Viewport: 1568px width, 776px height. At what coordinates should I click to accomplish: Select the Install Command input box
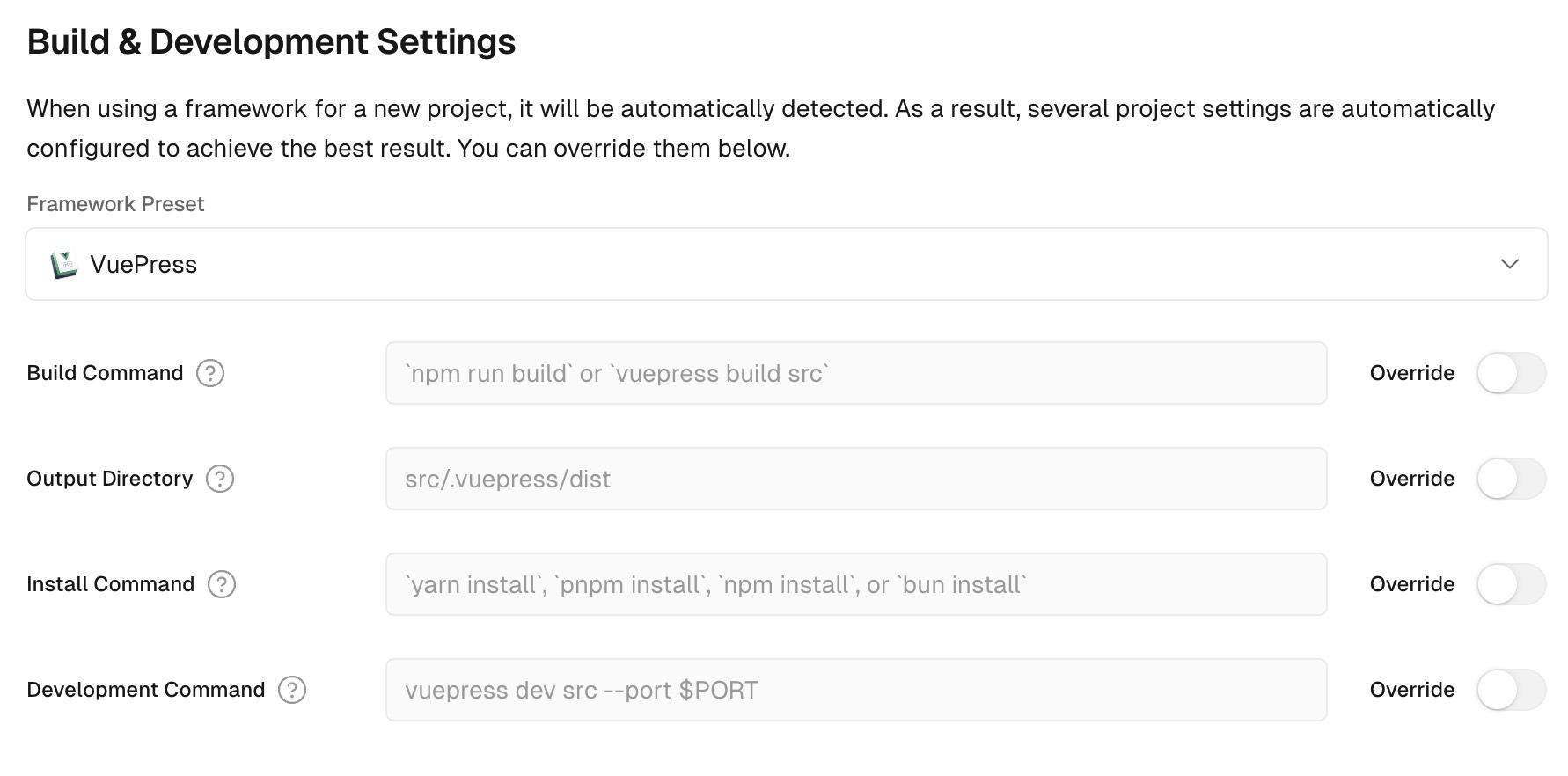coord(855,584)
